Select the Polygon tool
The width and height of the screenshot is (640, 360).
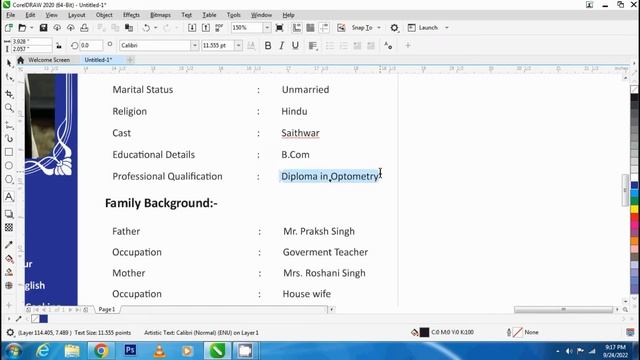click(x=9, y=180)
